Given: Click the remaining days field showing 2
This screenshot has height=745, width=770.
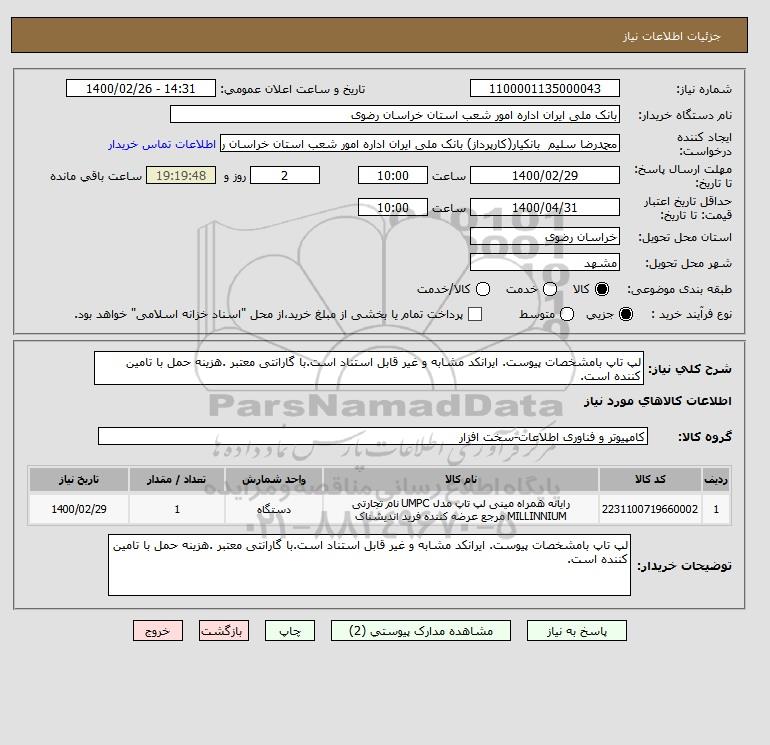Looking at the screenshot, I should pyautogui.click(x=285, y=175).
